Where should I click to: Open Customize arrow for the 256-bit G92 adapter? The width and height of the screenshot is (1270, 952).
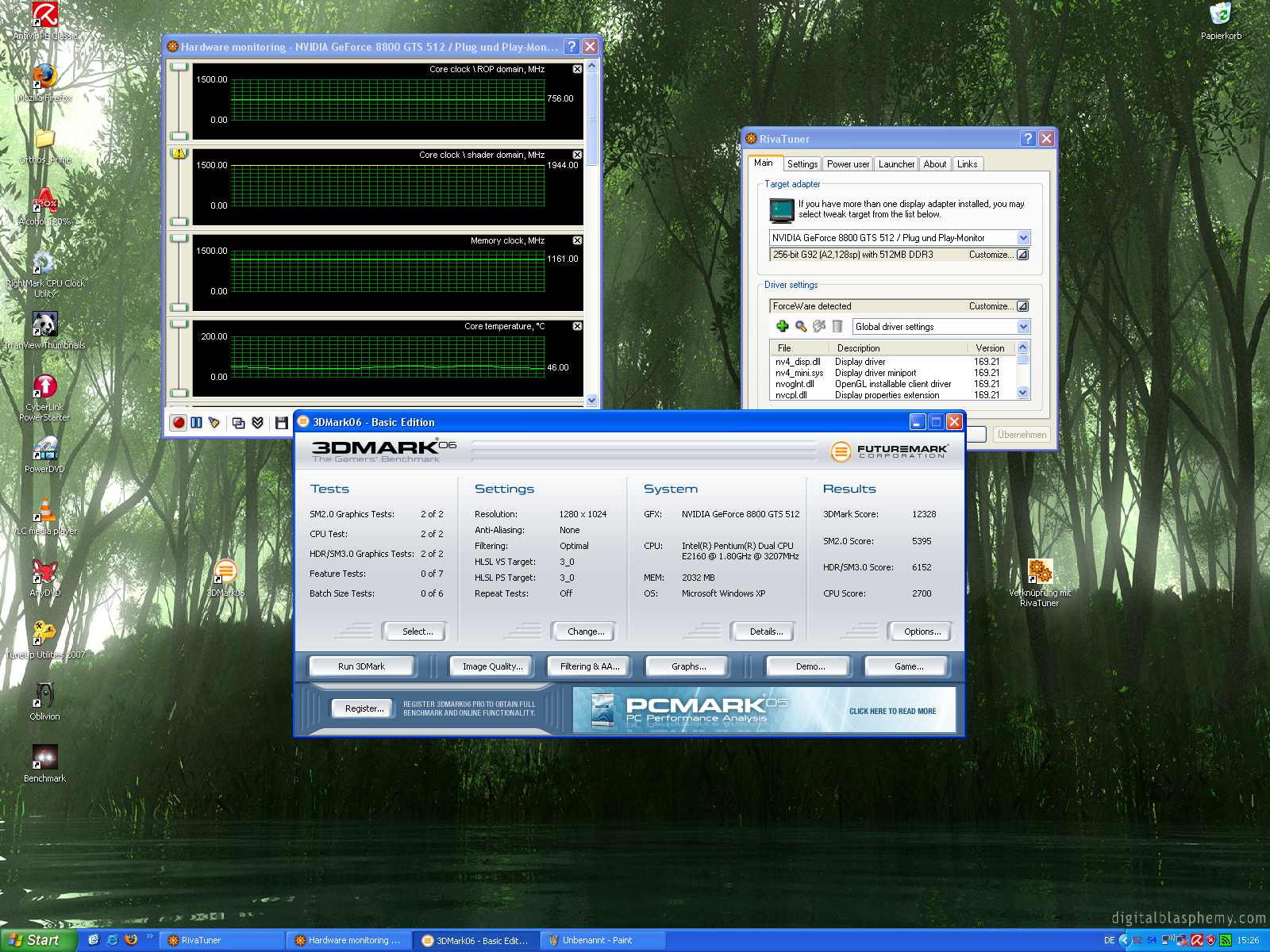click(x=1022, y=255)
